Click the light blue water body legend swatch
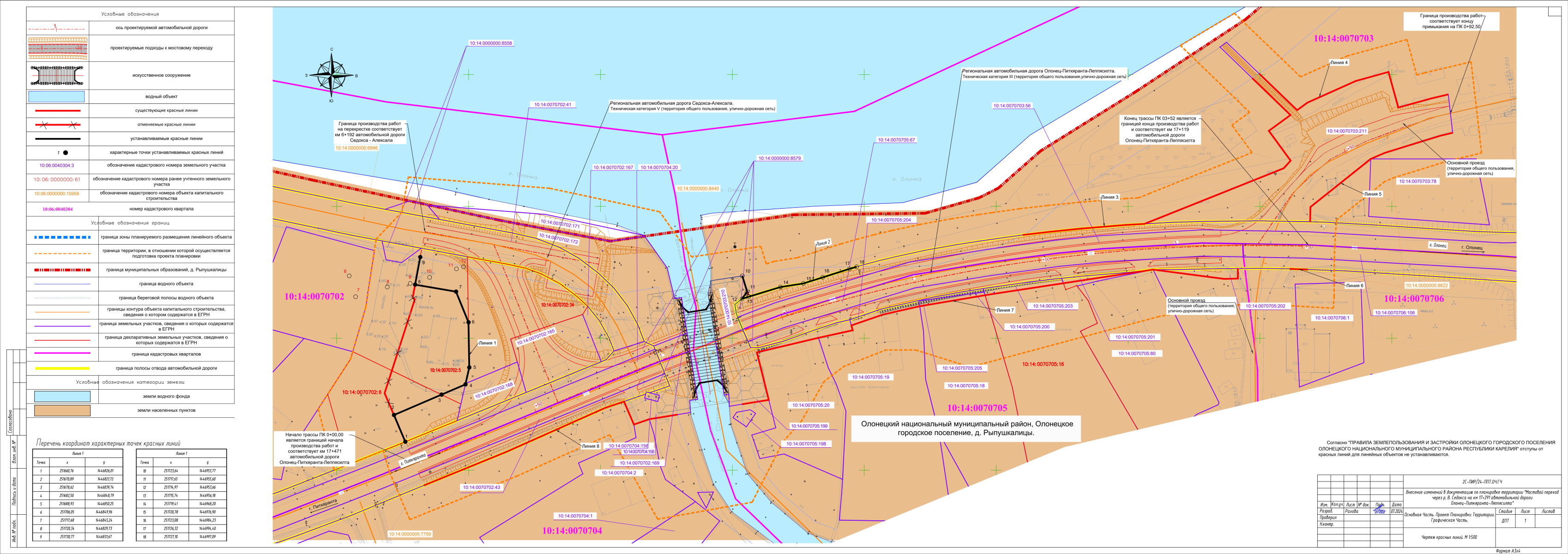Screen dimensions: 1568x554 coord(56,96)
